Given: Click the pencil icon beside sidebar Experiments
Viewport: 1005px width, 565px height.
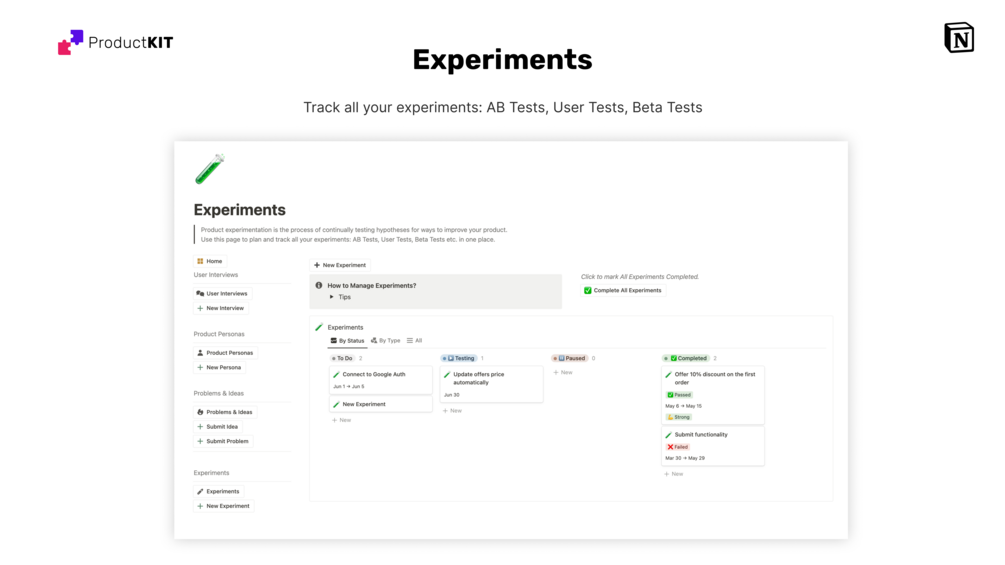Looking at the screenshot, I should point(200,492).
